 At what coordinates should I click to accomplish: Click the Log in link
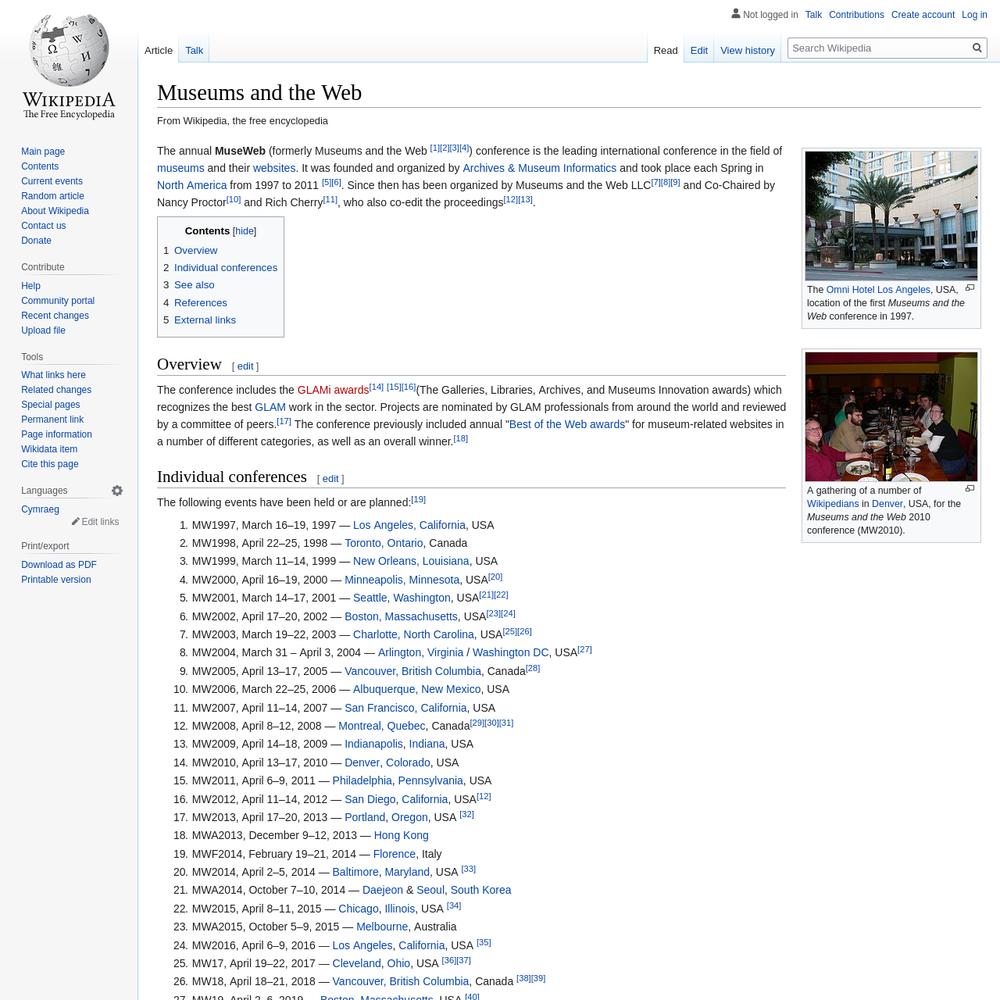point(974,15)
